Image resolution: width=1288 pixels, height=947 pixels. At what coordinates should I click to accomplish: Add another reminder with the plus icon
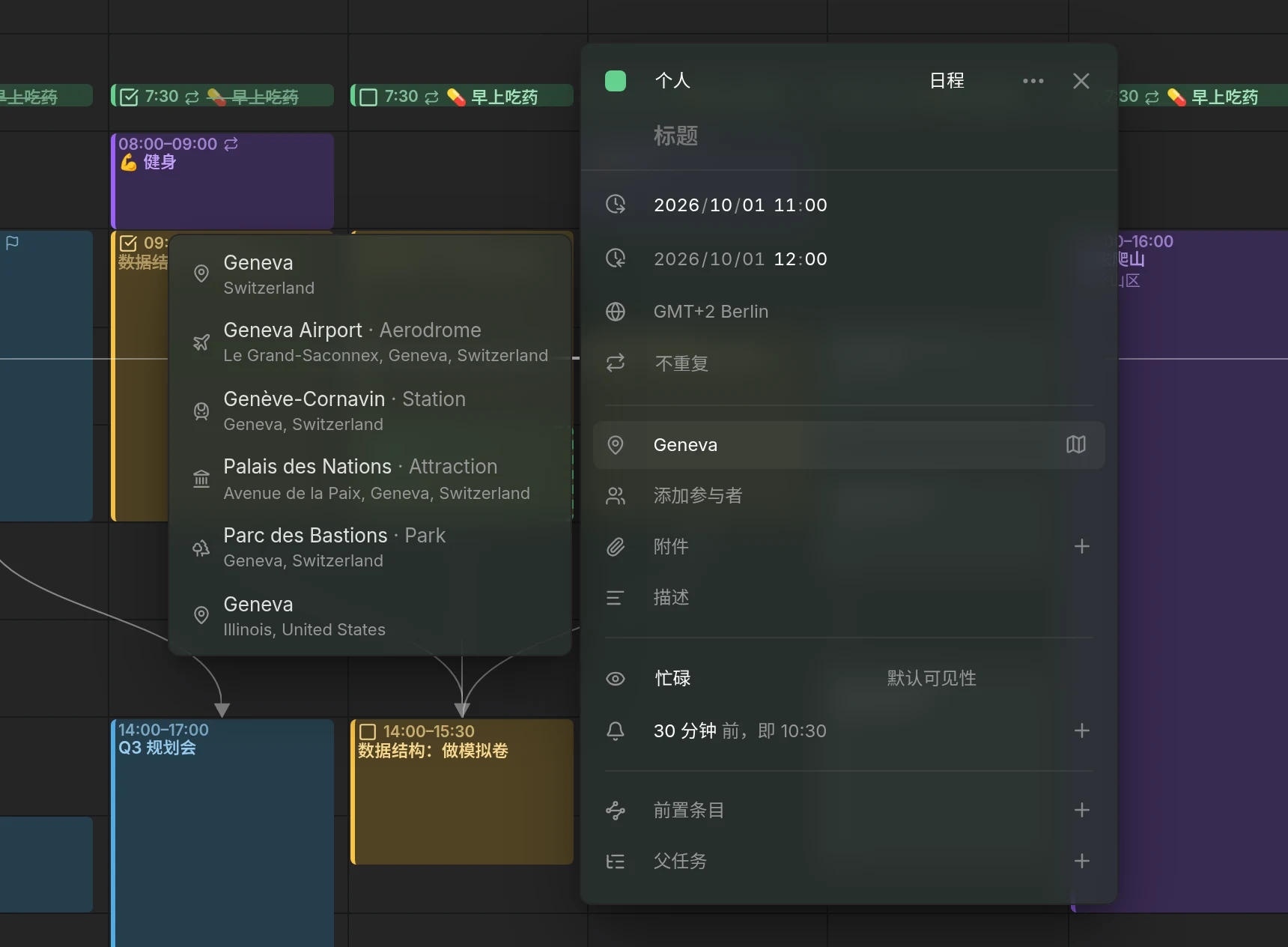pyautogui.click(x=1081, y=730)
